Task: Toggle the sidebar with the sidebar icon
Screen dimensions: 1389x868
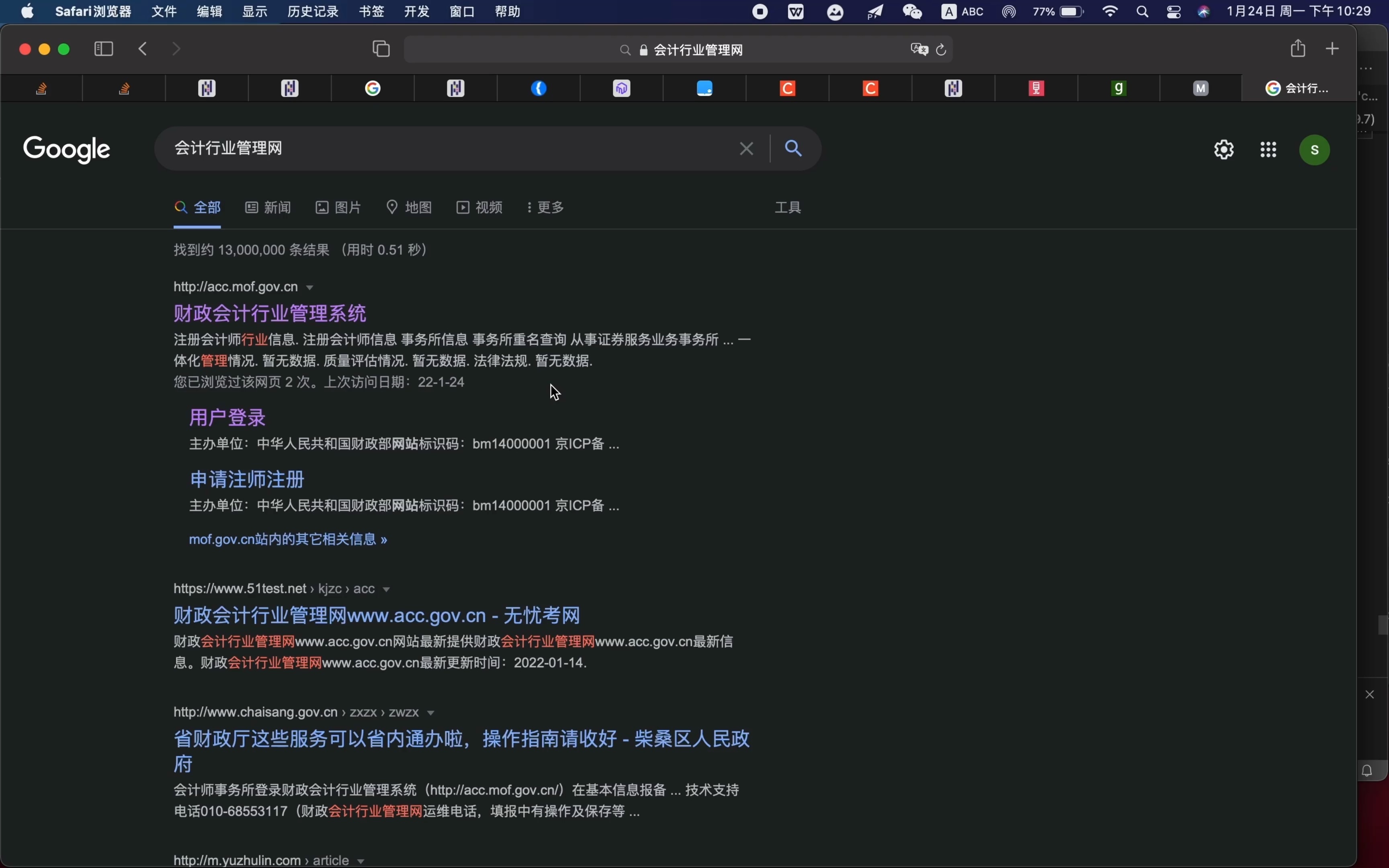Action: coord(103,49)
